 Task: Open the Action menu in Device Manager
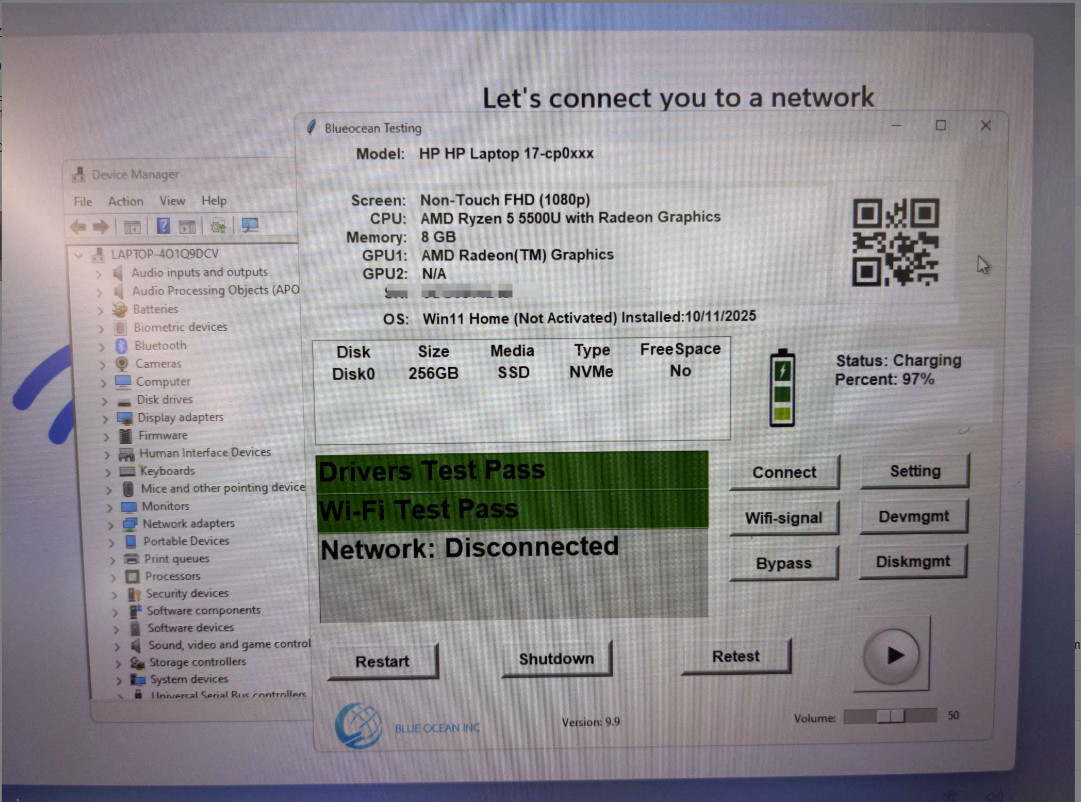pyautogui.click(x=125, y=201)
